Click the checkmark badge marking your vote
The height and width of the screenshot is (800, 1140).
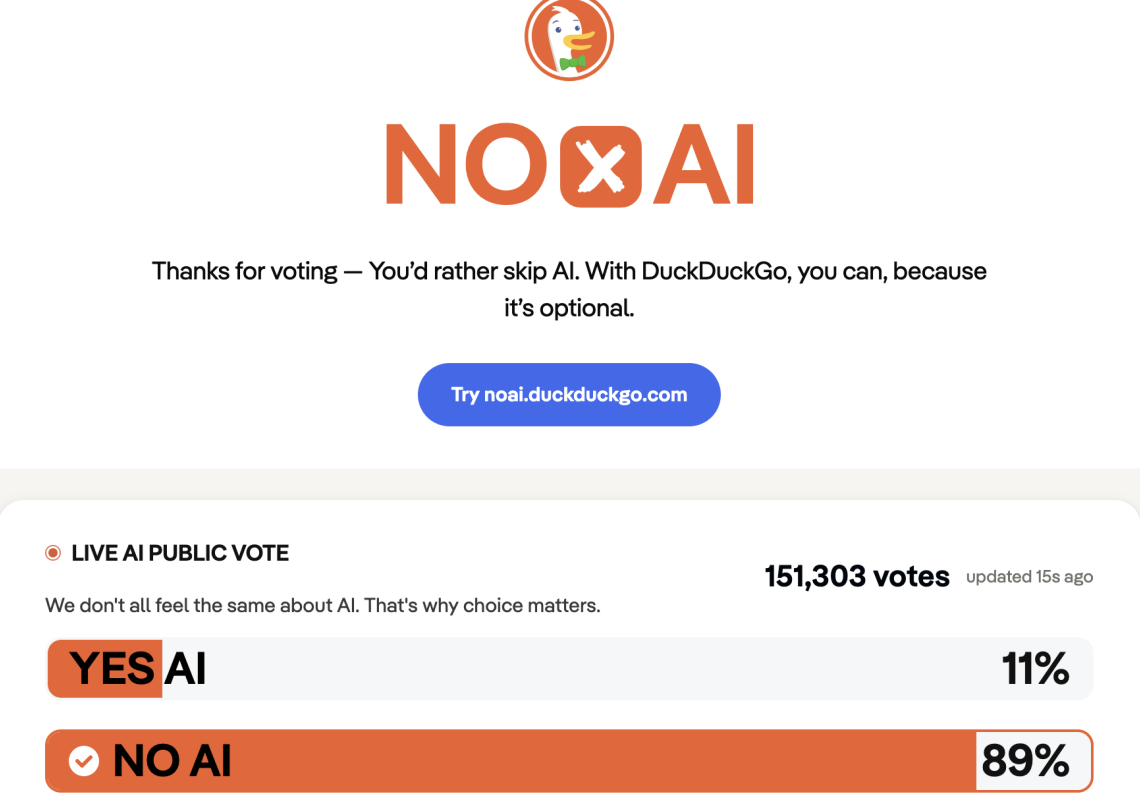pyautogui.click(x=84, y=760)
